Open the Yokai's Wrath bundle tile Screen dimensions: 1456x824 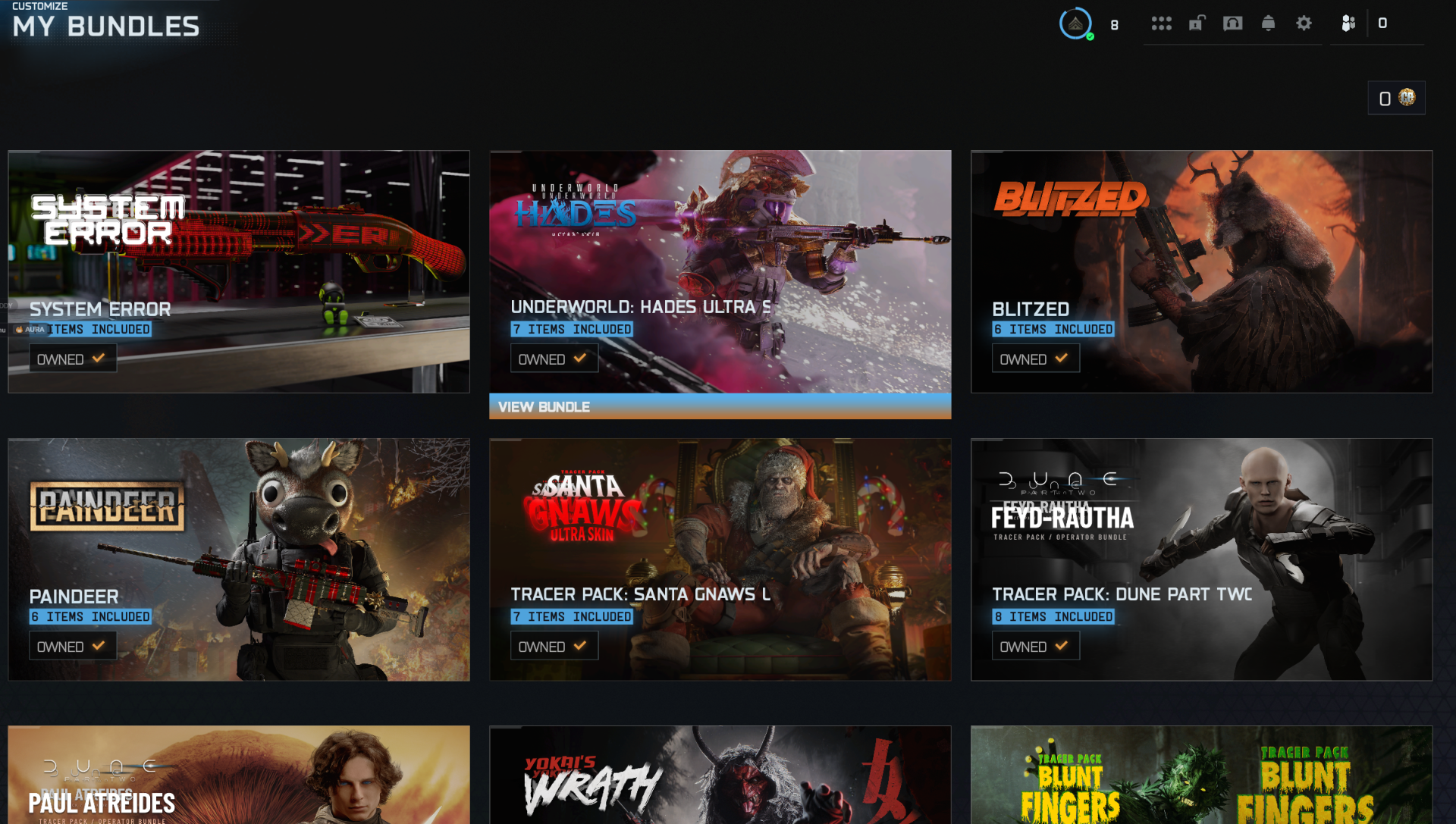[x=720, y=775]
